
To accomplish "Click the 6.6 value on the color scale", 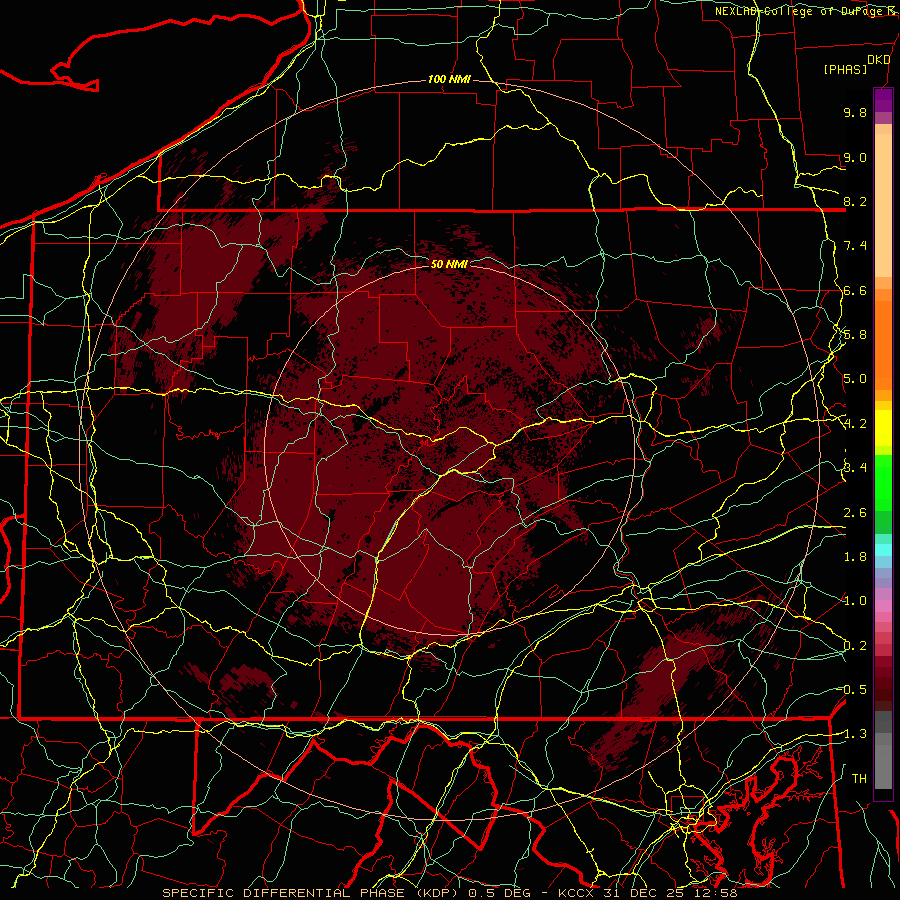I will [x=855, y=290].
